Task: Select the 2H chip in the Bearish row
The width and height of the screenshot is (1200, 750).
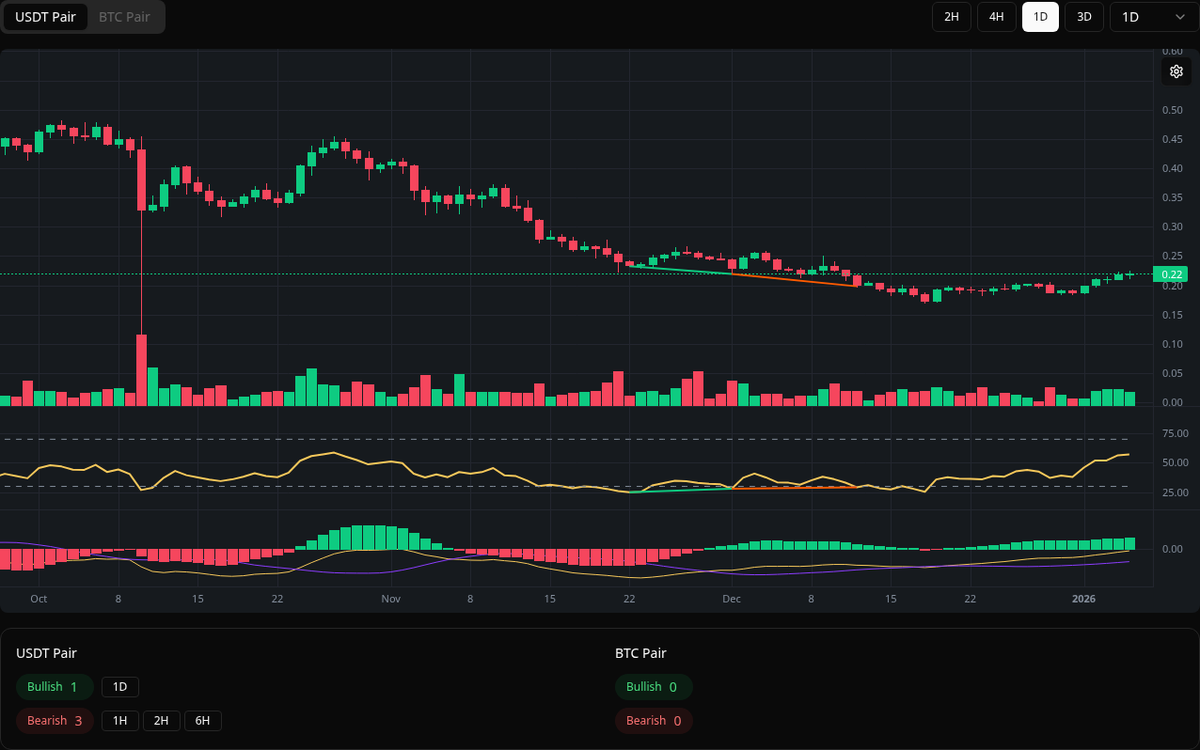Action: [x=161, y=720]
